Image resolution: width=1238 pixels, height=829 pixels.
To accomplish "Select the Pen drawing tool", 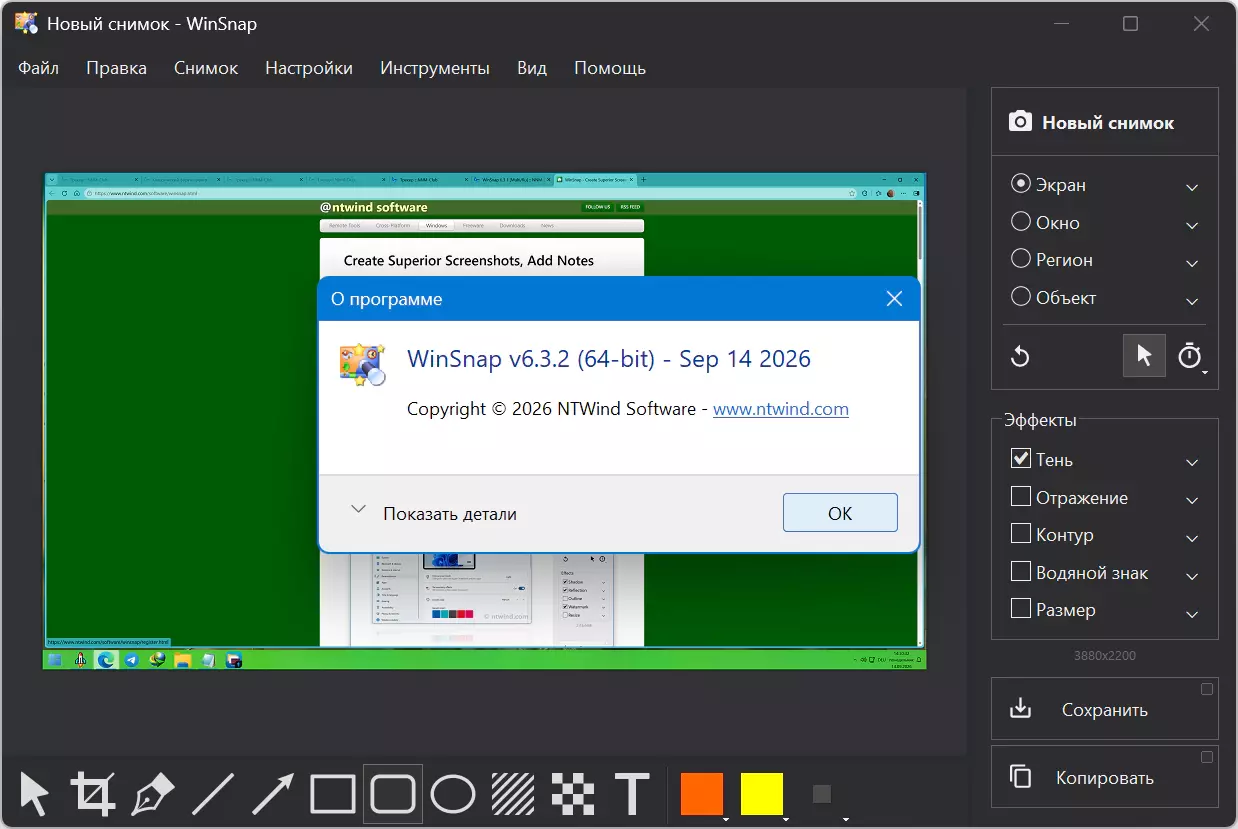I will (152, 794).
